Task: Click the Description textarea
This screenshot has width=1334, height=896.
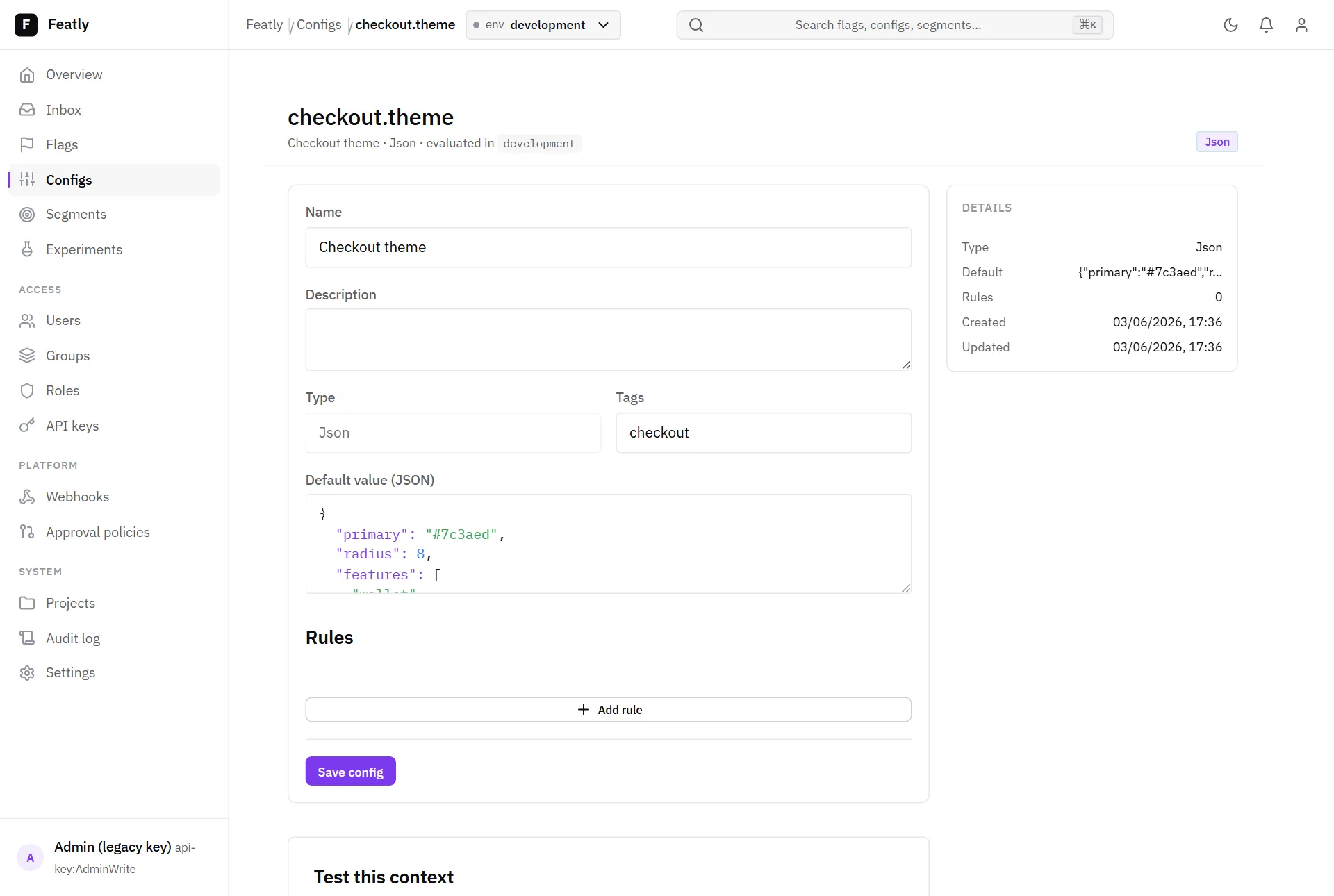Action: [x=609, y=340]
